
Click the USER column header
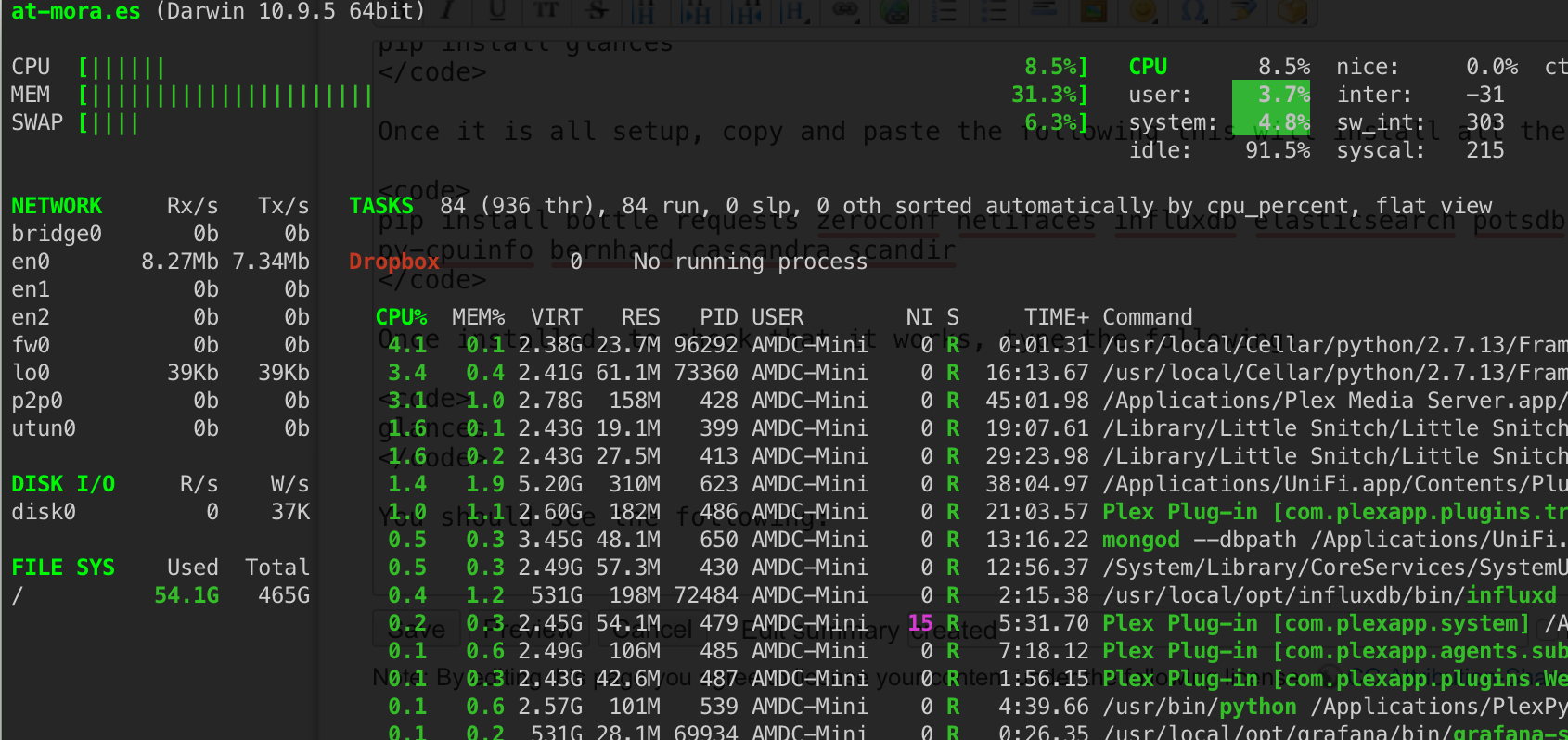tap(778, 317)
